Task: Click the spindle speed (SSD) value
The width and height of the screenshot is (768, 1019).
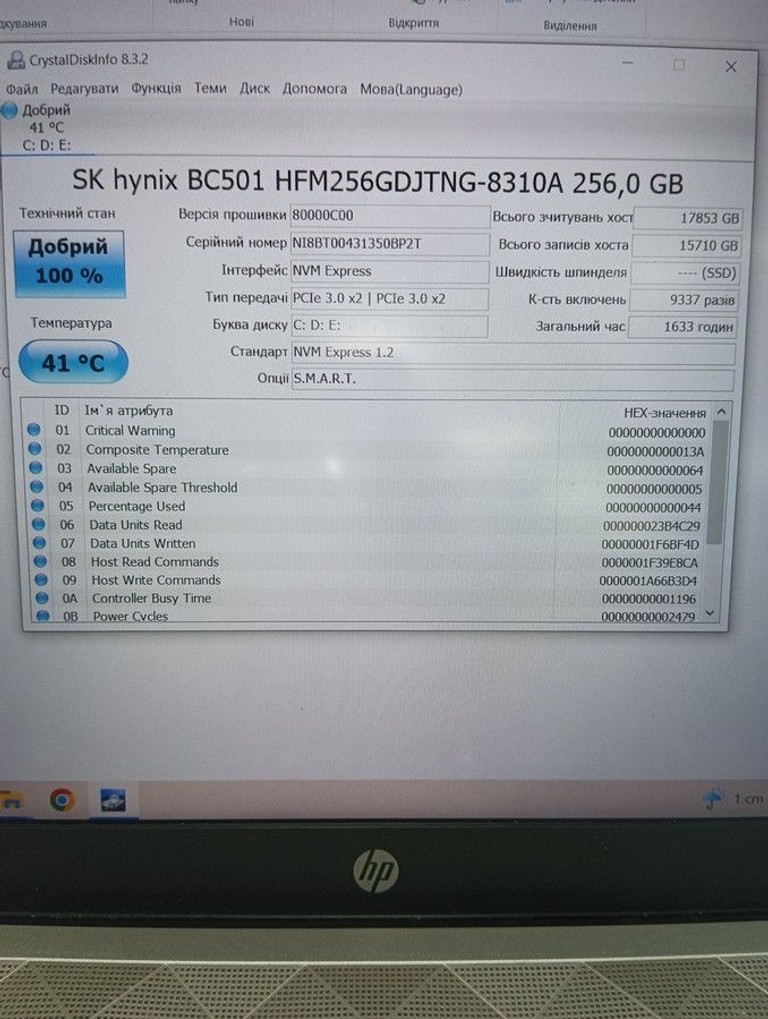Action: (685, 273)
